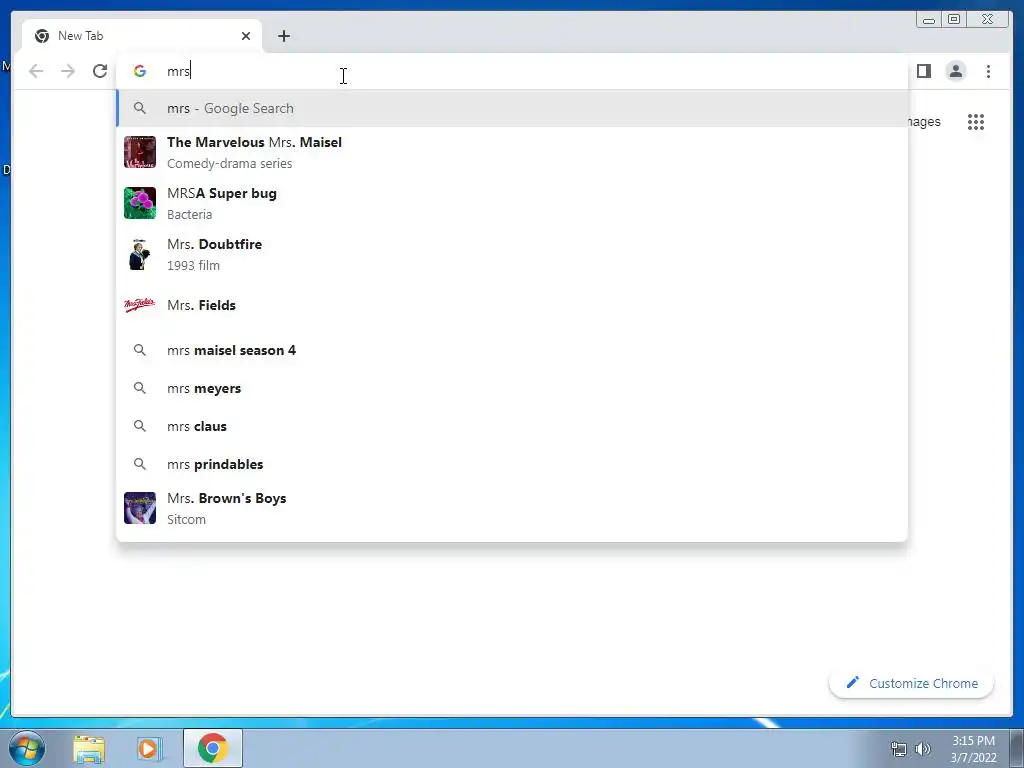Choose the mrs - Google Search suggestion
Image resolution: width=1024 pixels, height=768 pixels.
click(512, 108)
